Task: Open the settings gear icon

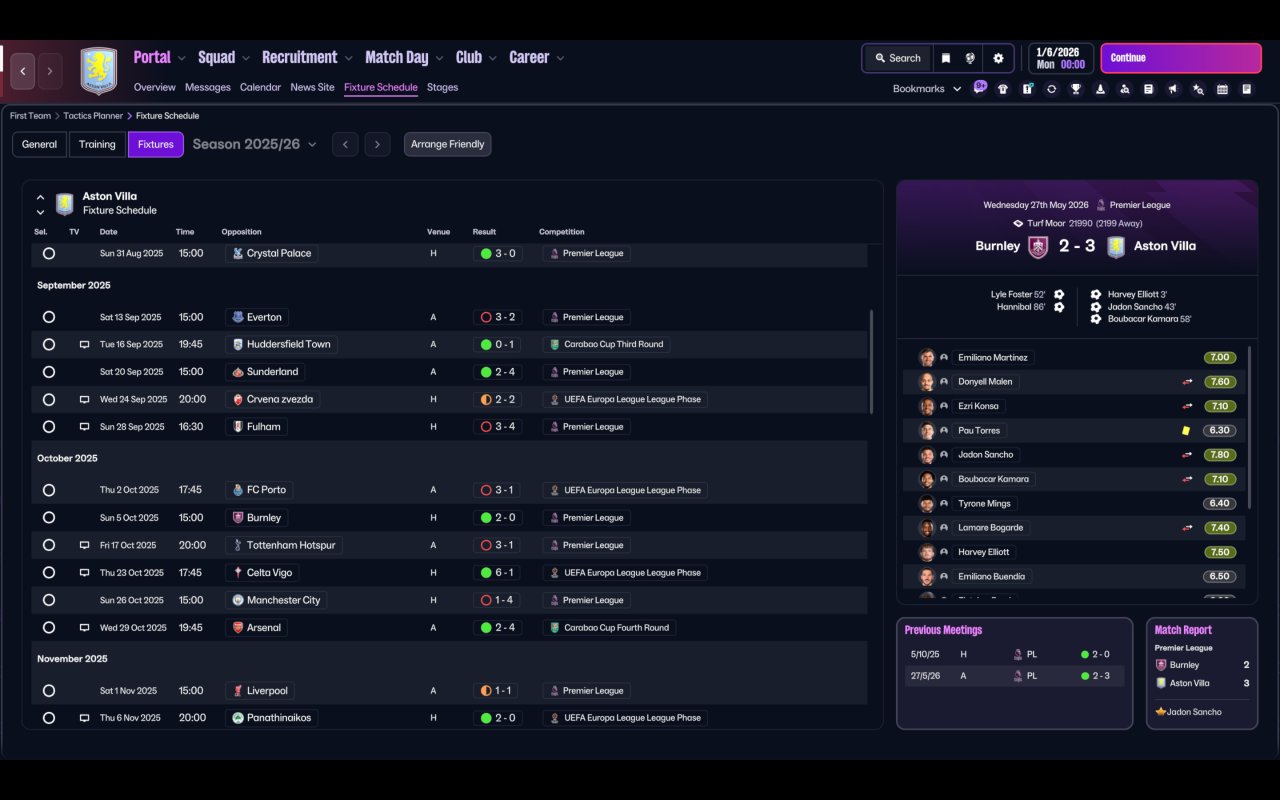Action: 998,58
